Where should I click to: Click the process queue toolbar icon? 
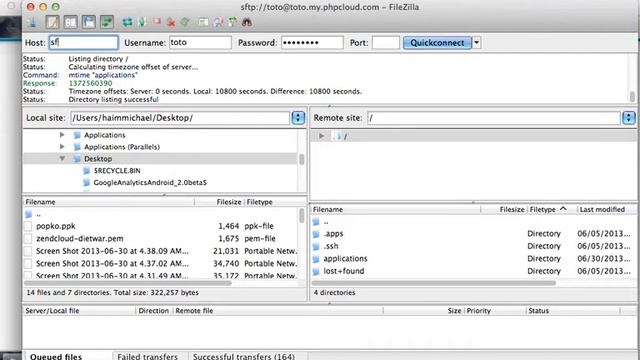click(x=142, y=22)
